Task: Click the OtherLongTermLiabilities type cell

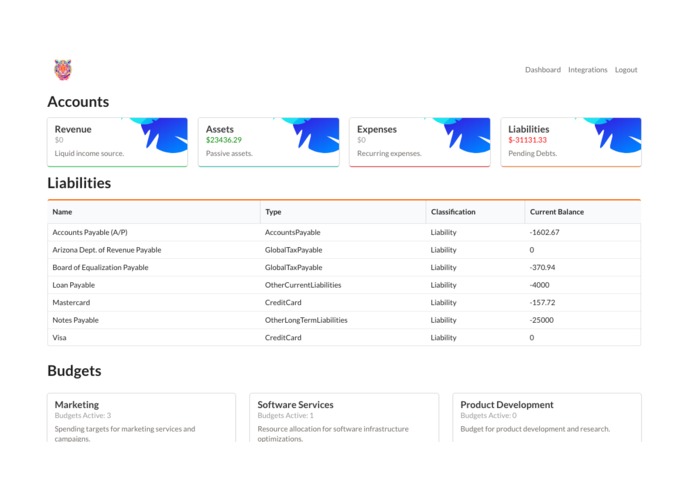Action: [306, 320]
